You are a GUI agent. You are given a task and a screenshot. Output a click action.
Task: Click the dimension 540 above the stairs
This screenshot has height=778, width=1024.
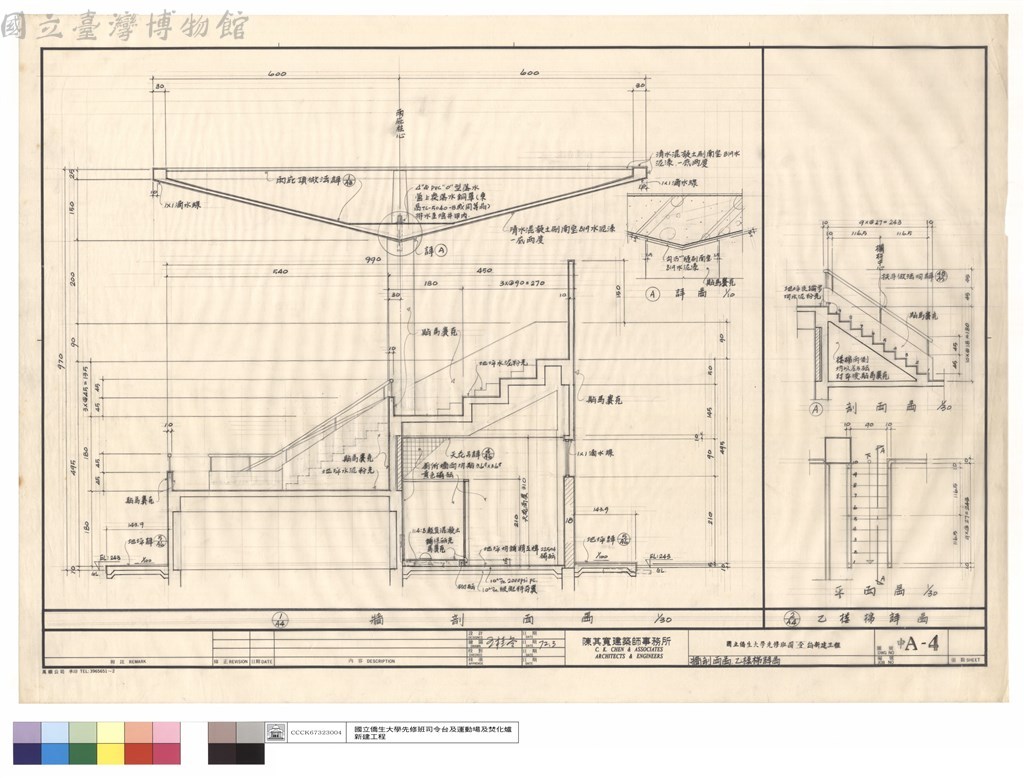278,270
